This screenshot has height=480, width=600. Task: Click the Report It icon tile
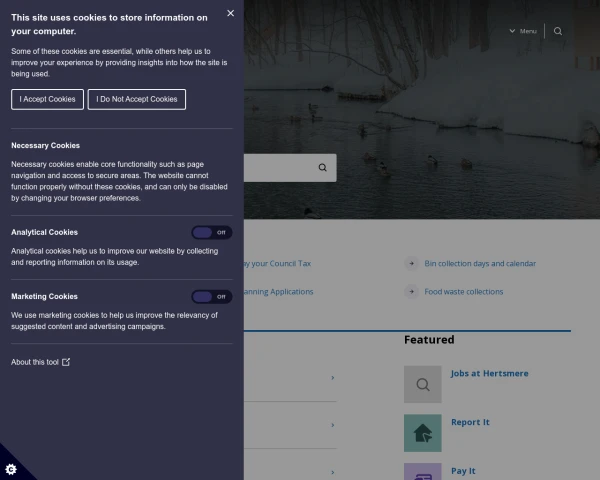422,433
